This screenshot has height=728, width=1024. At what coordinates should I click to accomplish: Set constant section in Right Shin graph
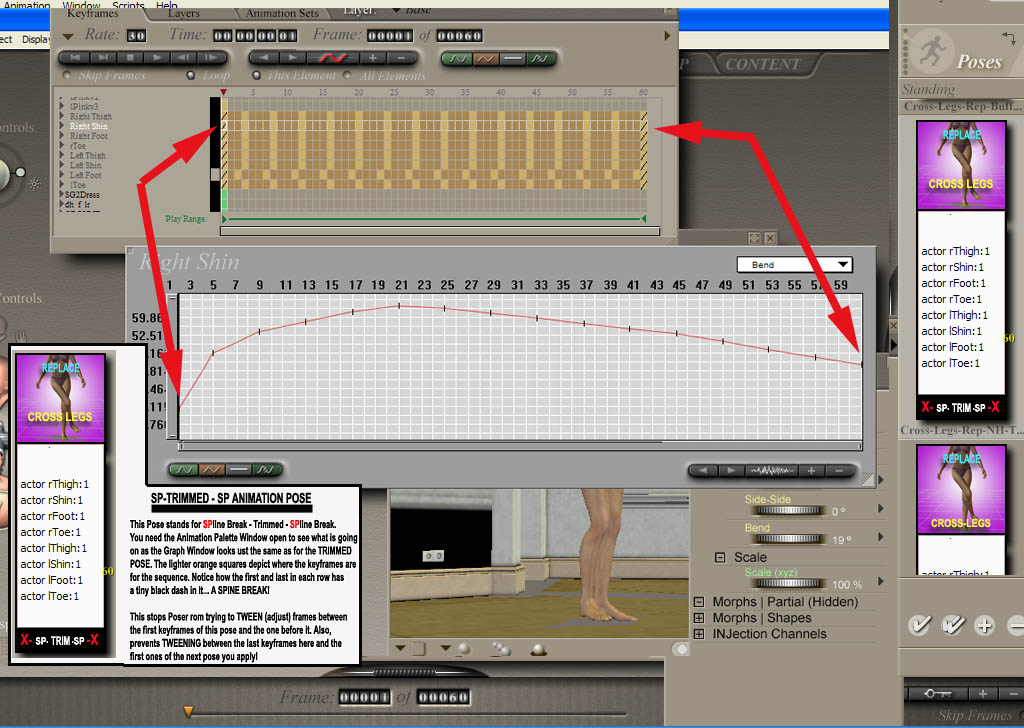tap(239, 469)
